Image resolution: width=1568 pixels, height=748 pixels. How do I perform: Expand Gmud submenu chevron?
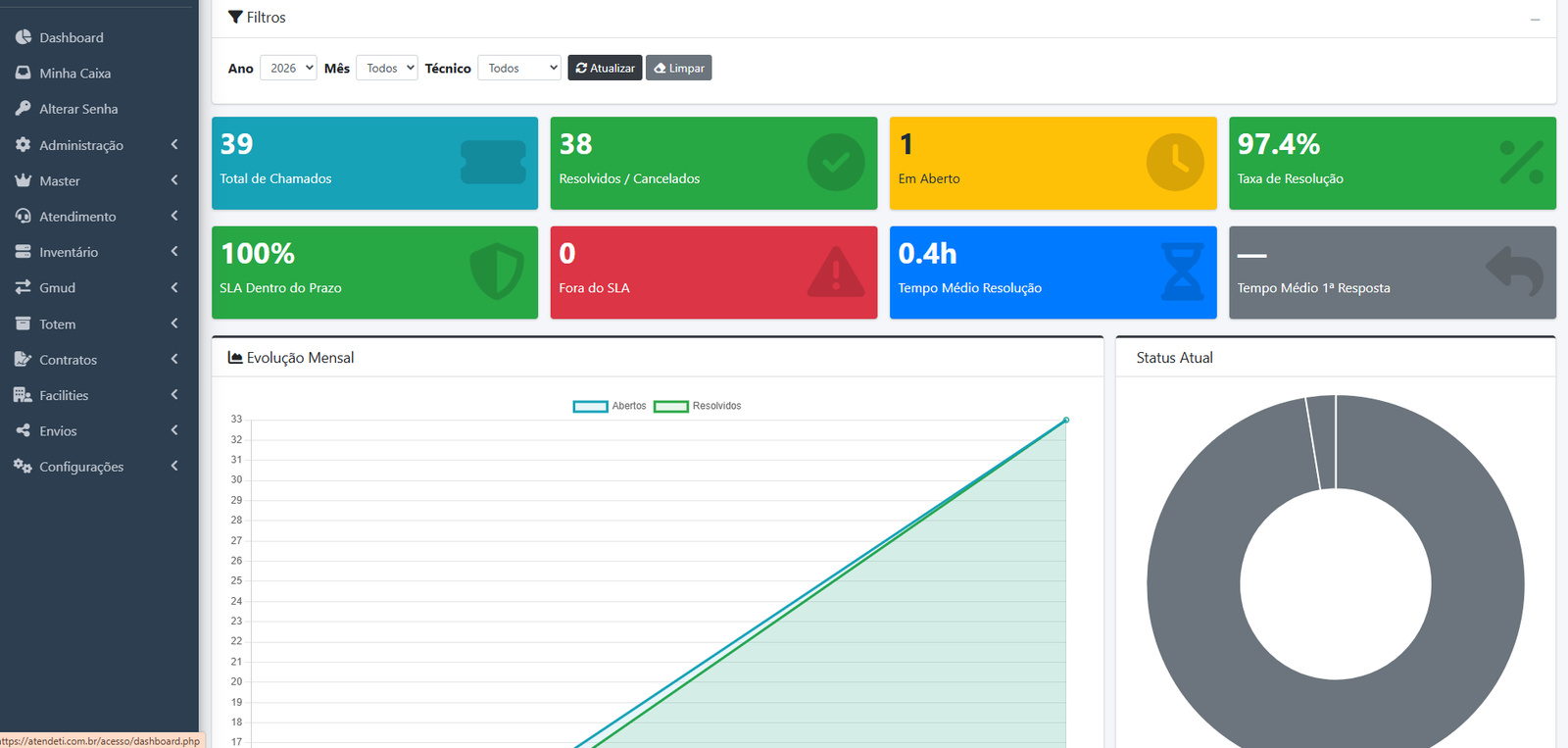pos(174,287)
